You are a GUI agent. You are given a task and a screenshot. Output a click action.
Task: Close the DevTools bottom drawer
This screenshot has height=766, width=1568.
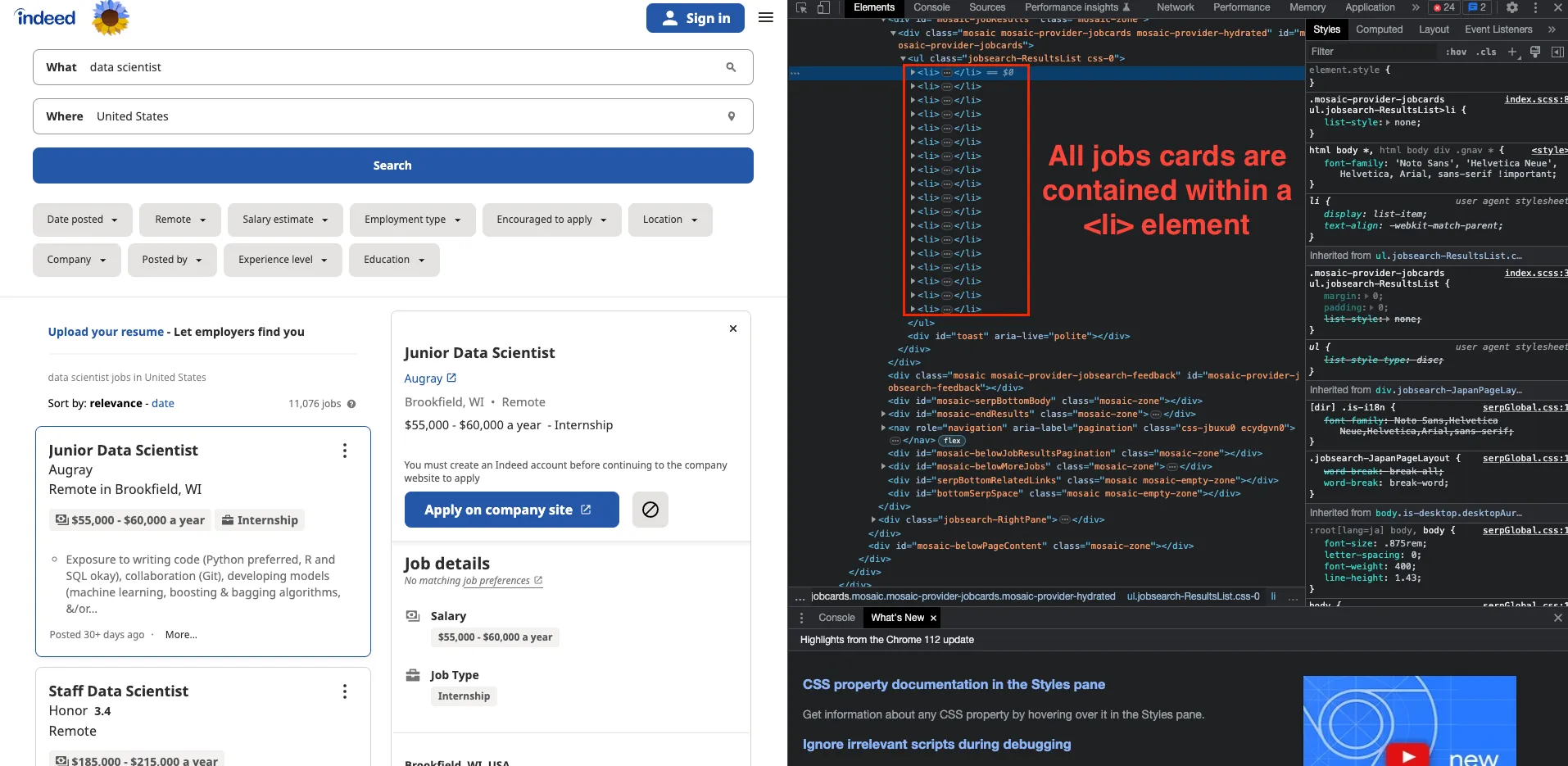click(1558, 618)
